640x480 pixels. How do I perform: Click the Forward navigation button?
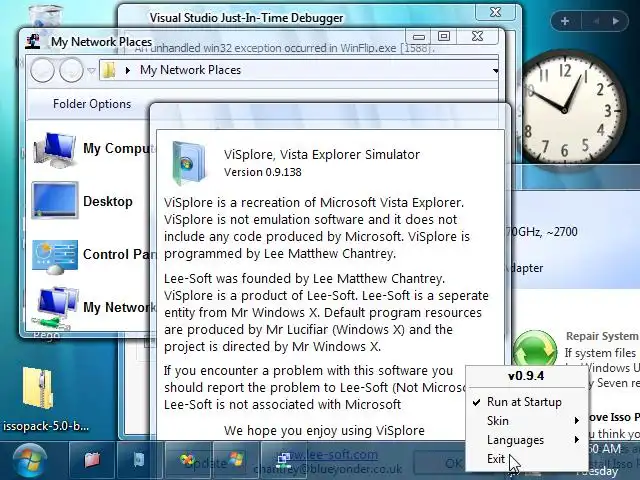(71, 71)
